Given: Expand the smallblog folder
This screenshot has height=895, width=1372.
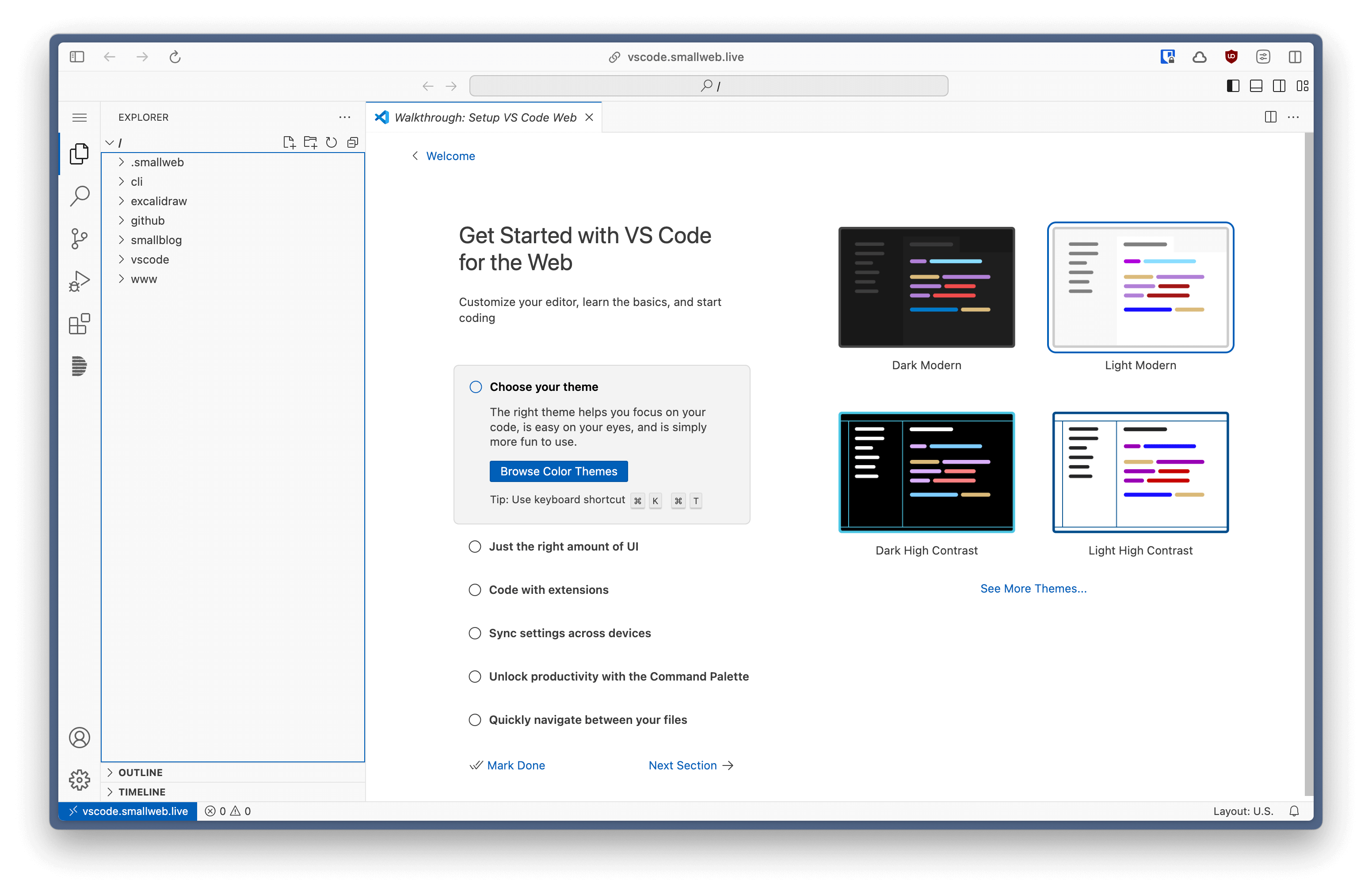Looking at the screenshot, I should pos(233,240).
